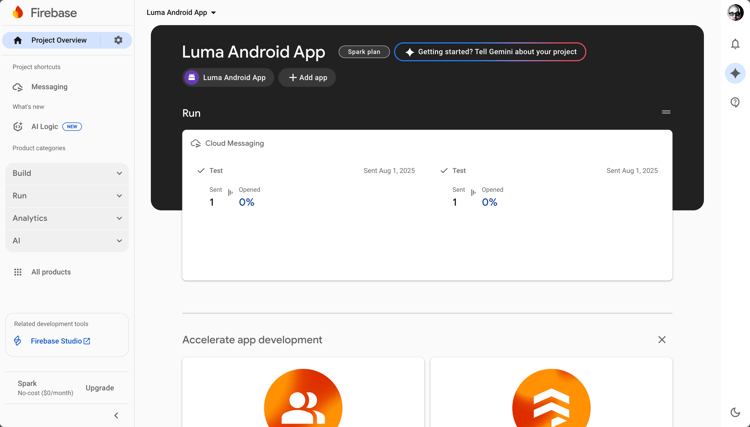Open notifications bell
The width and height of the screenshot is (750, 427).
[x=735, y=44]
